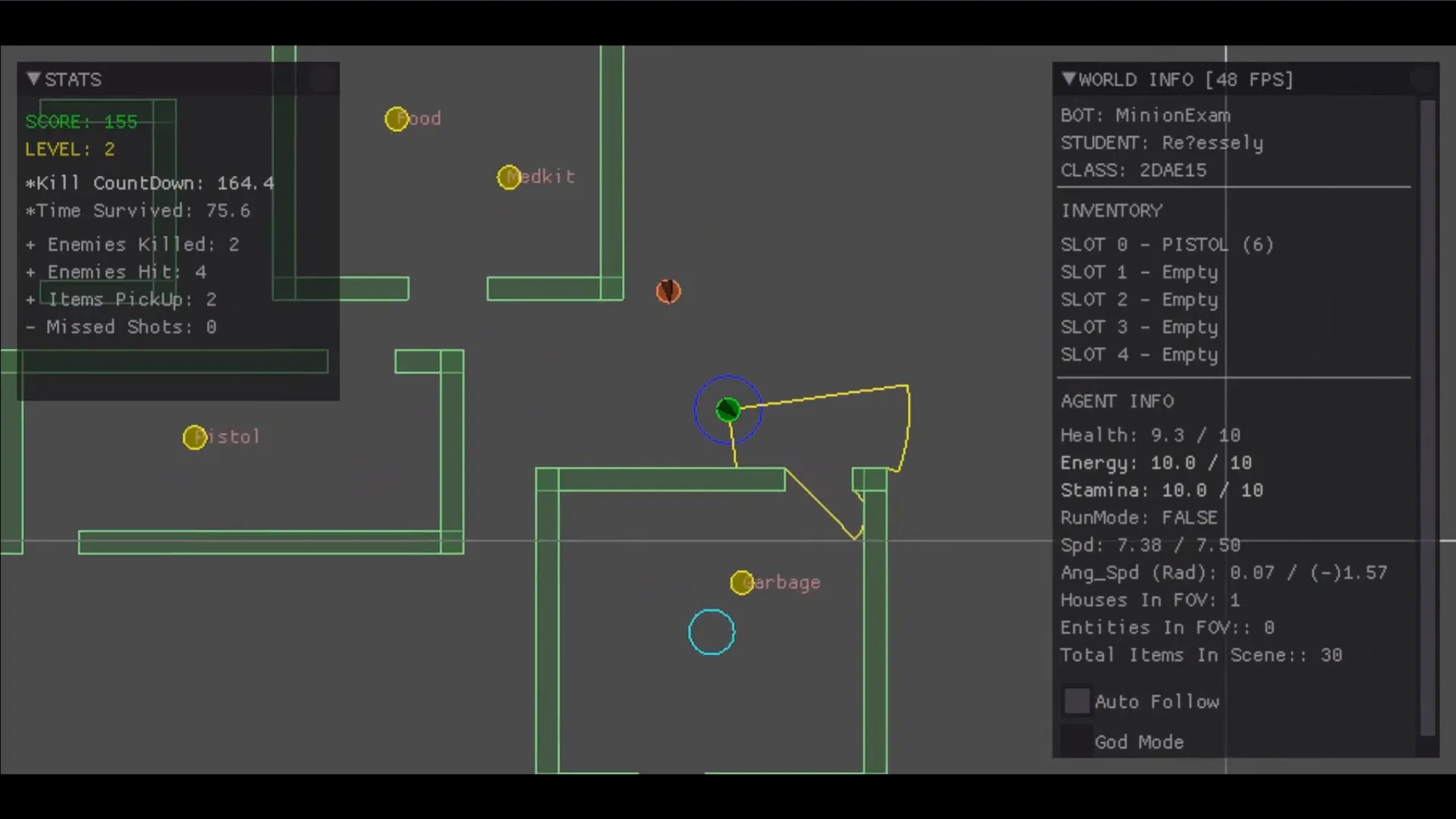Click the CLASS: 2DAE15 line
The height and width of the screenshot is (819, 1456).
point(1134,170)
